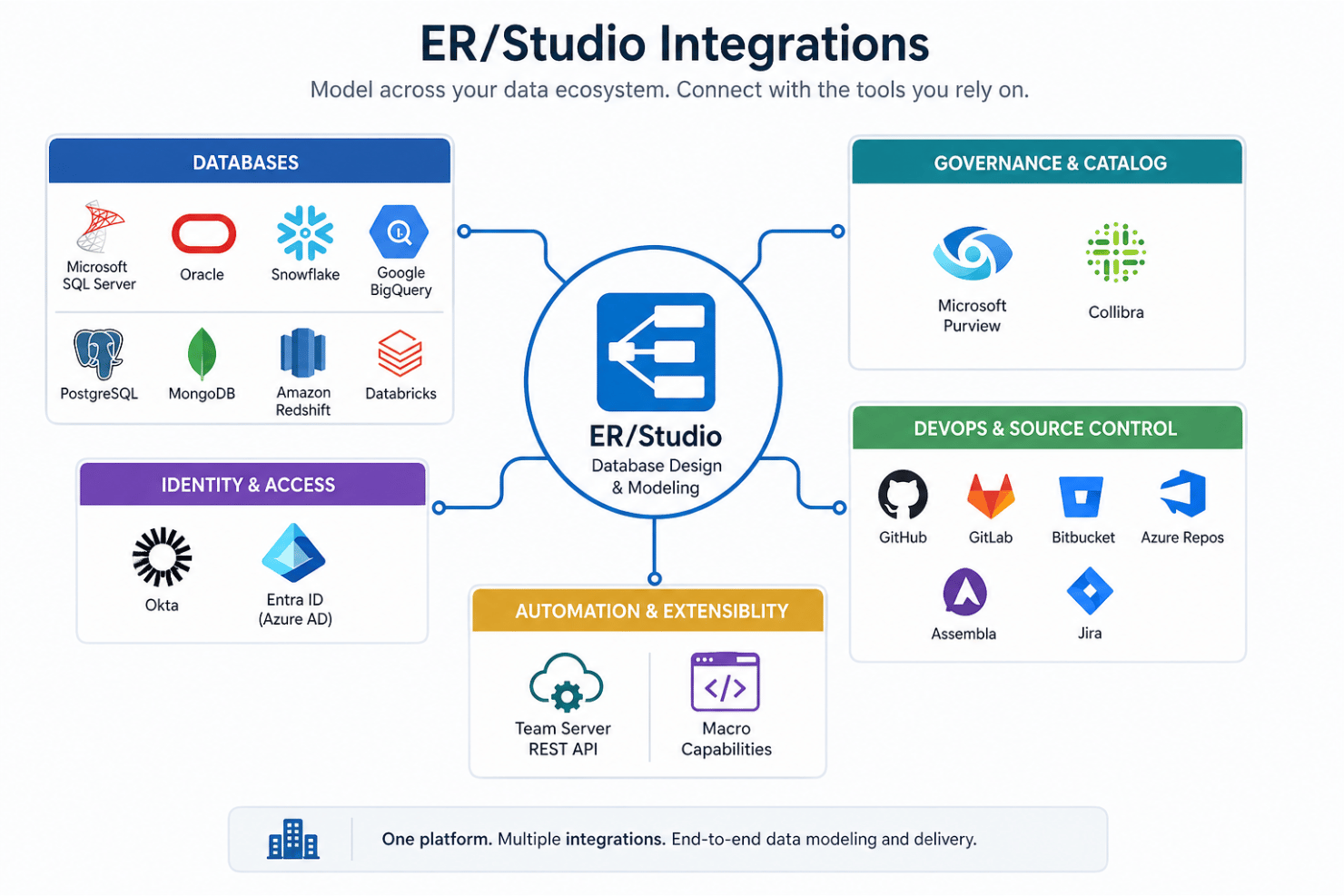Click the "Assembla" label

pyautogui.click(x=964, y=634)
